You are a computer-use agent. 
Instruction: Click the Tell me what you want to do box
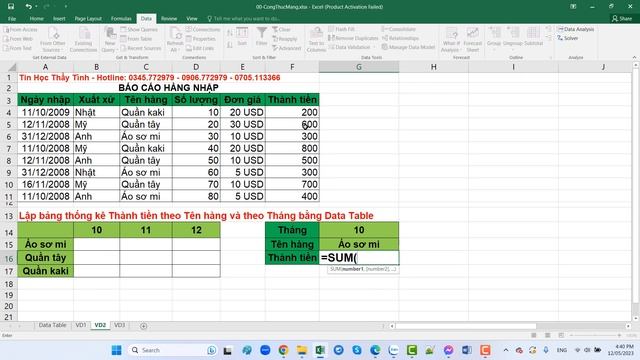[243, 18]
